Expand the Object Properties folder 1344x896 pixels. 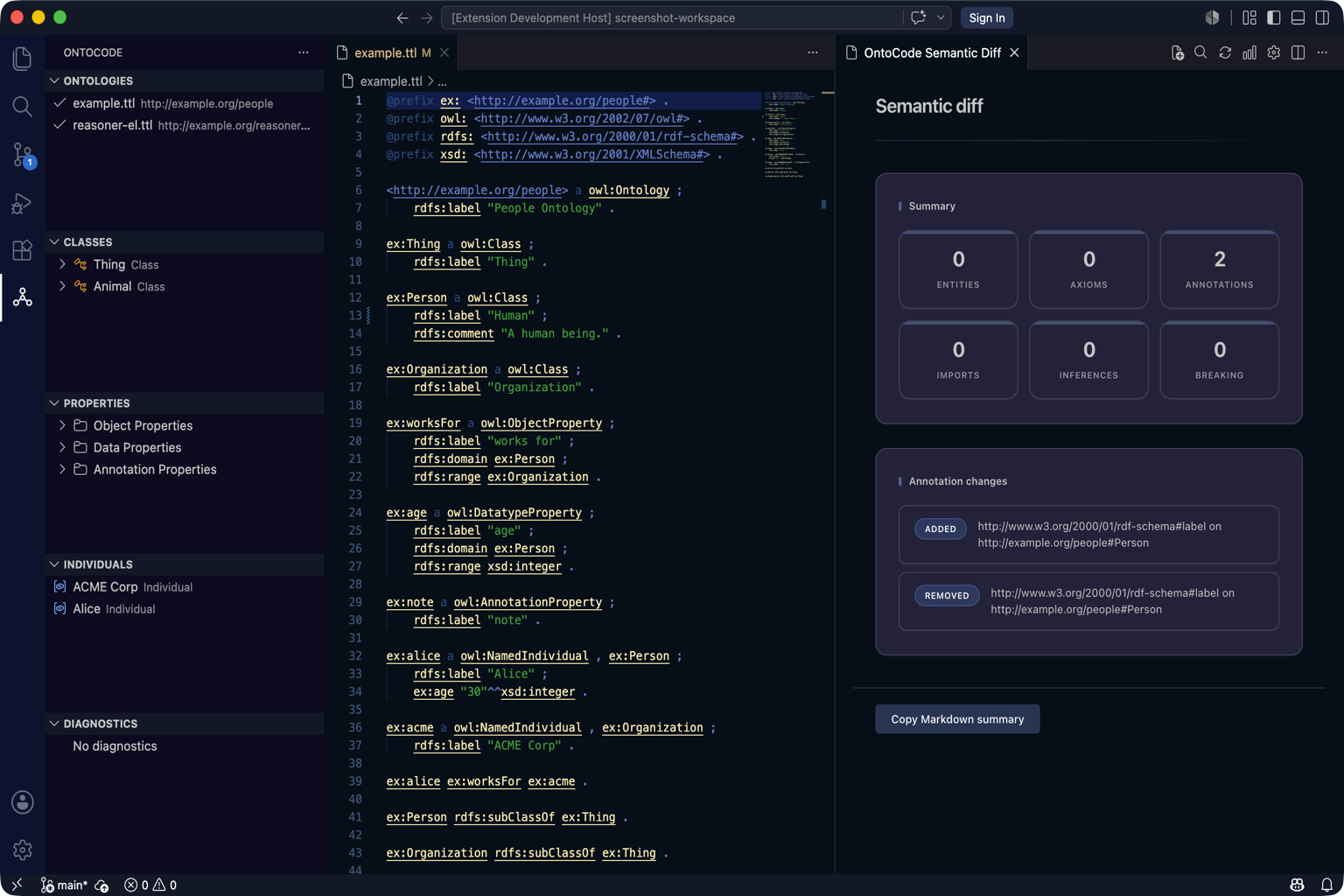(x=62, y=425)
